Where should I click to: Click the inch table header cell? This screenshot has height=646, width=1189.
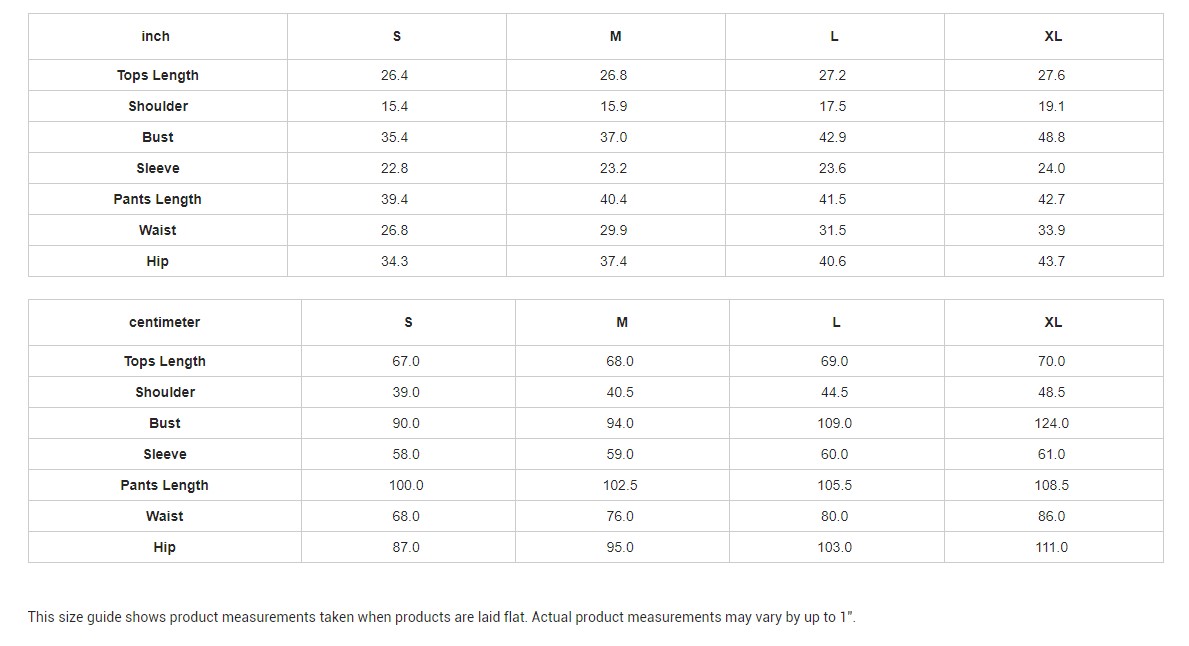[x=158, y=36]
